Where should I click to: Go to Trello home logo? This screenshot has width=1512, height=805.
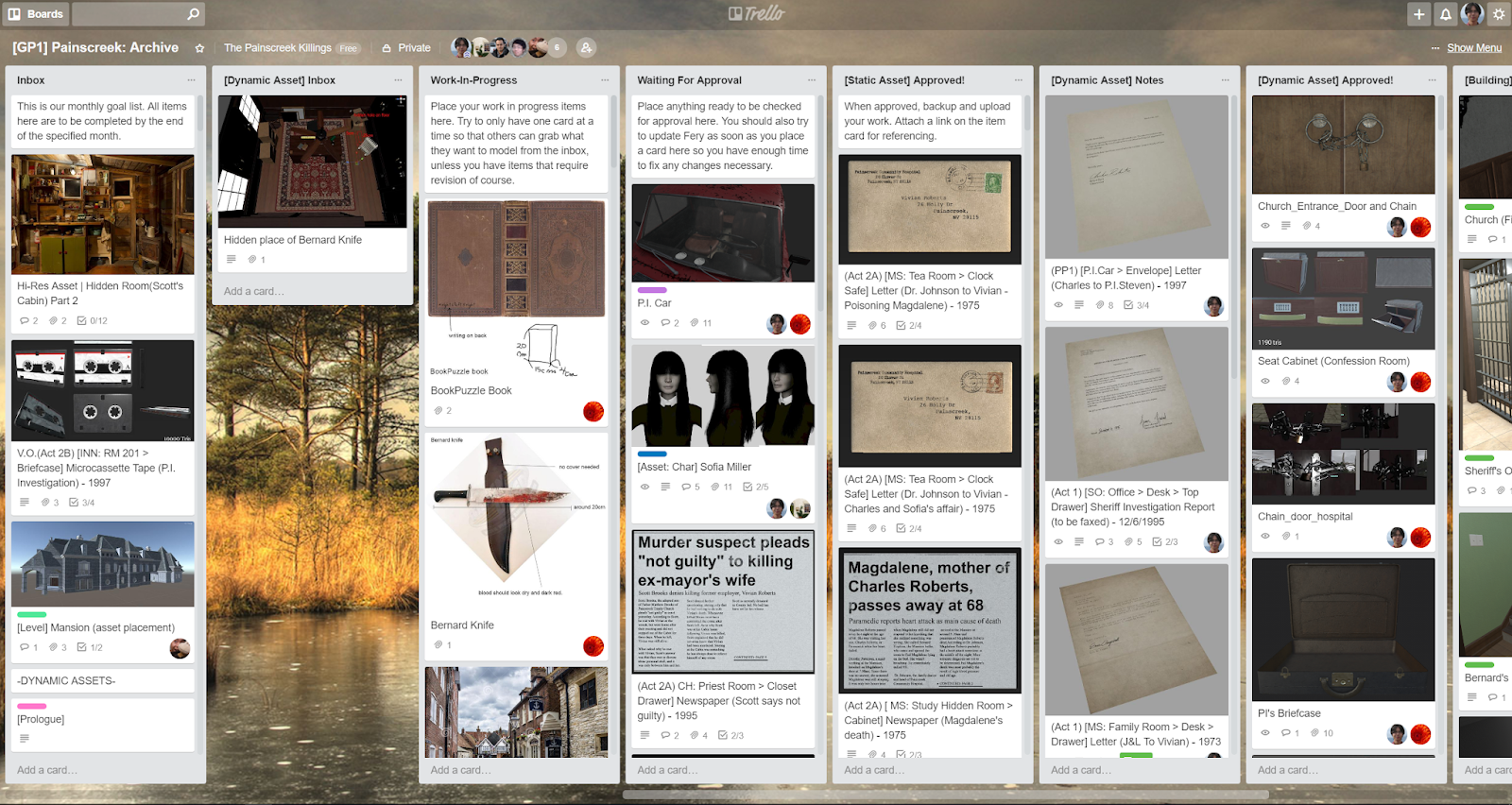point(756,13)
